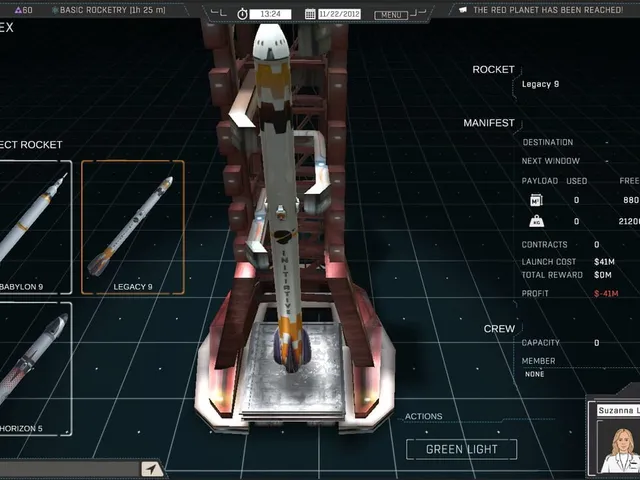Click the Legacy 9 rocket name label
640x480 pixels.
(540, 84)
